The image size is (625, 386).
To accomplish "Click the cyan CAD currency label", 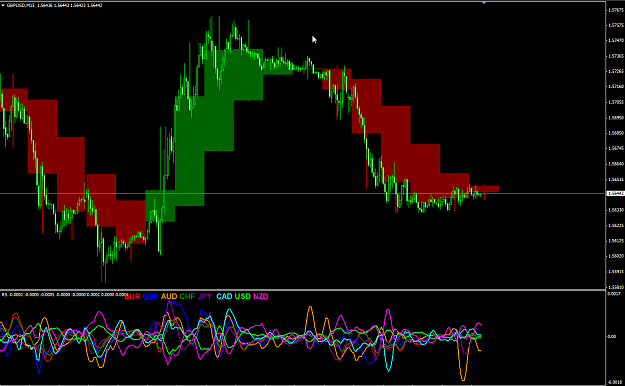I will (x=224, y=296).
